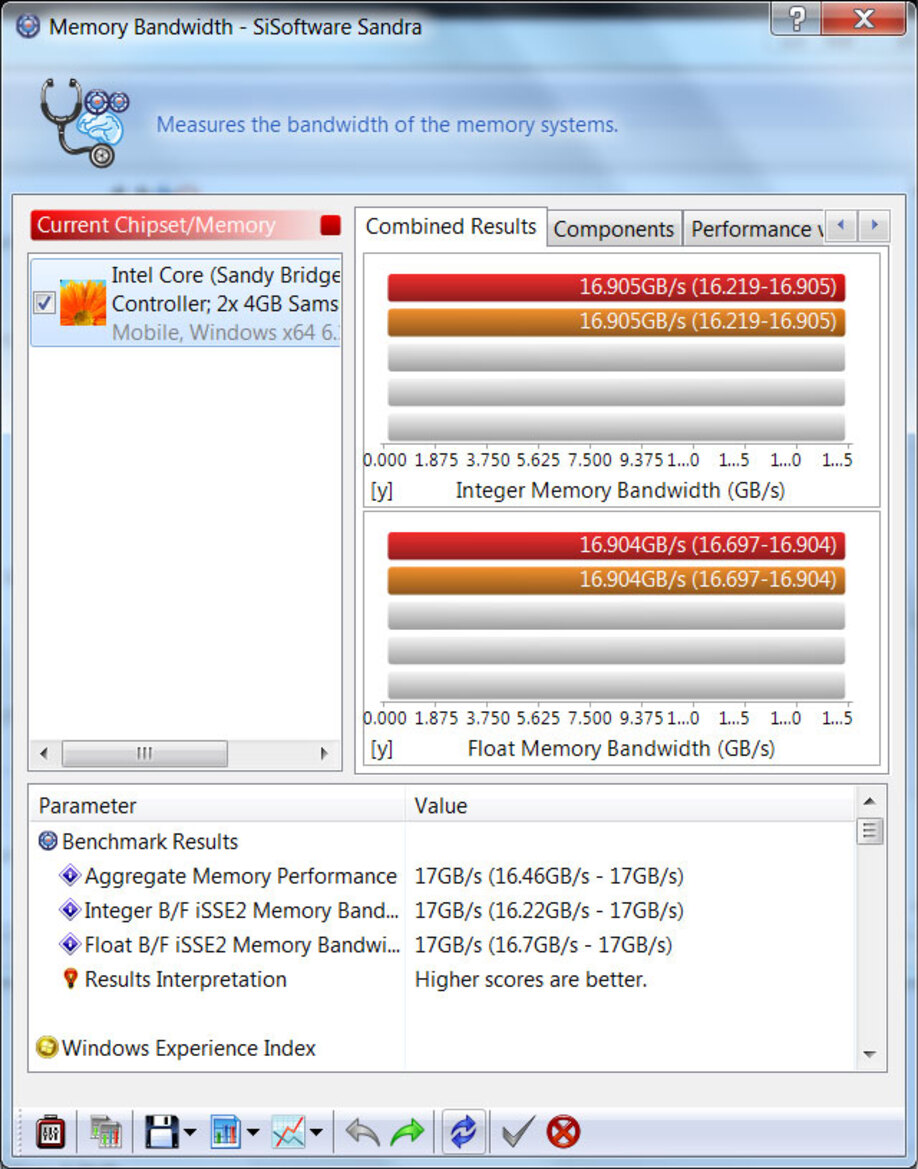Click the lightbulb icon beside Results Interpretation
This screenshot has height=1169, width=918.
pos(70,978)
